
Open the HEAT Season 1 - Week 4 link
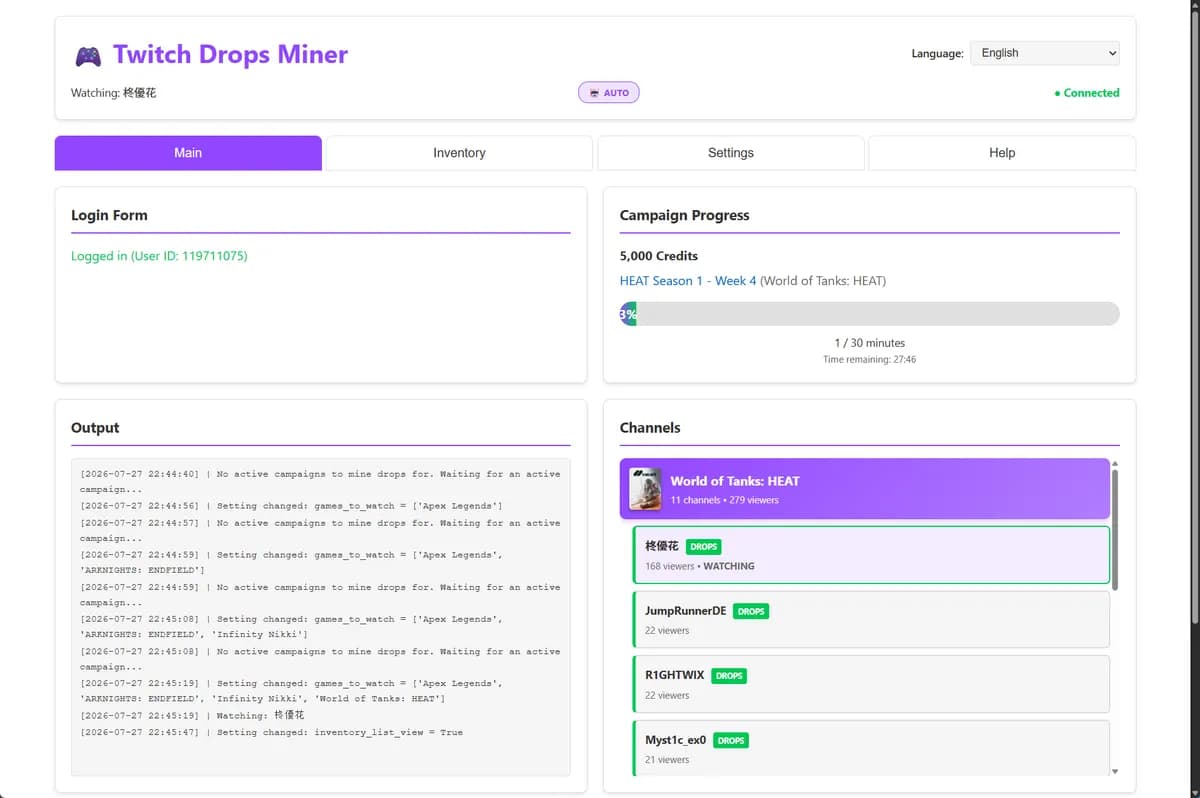click(688, 281)
